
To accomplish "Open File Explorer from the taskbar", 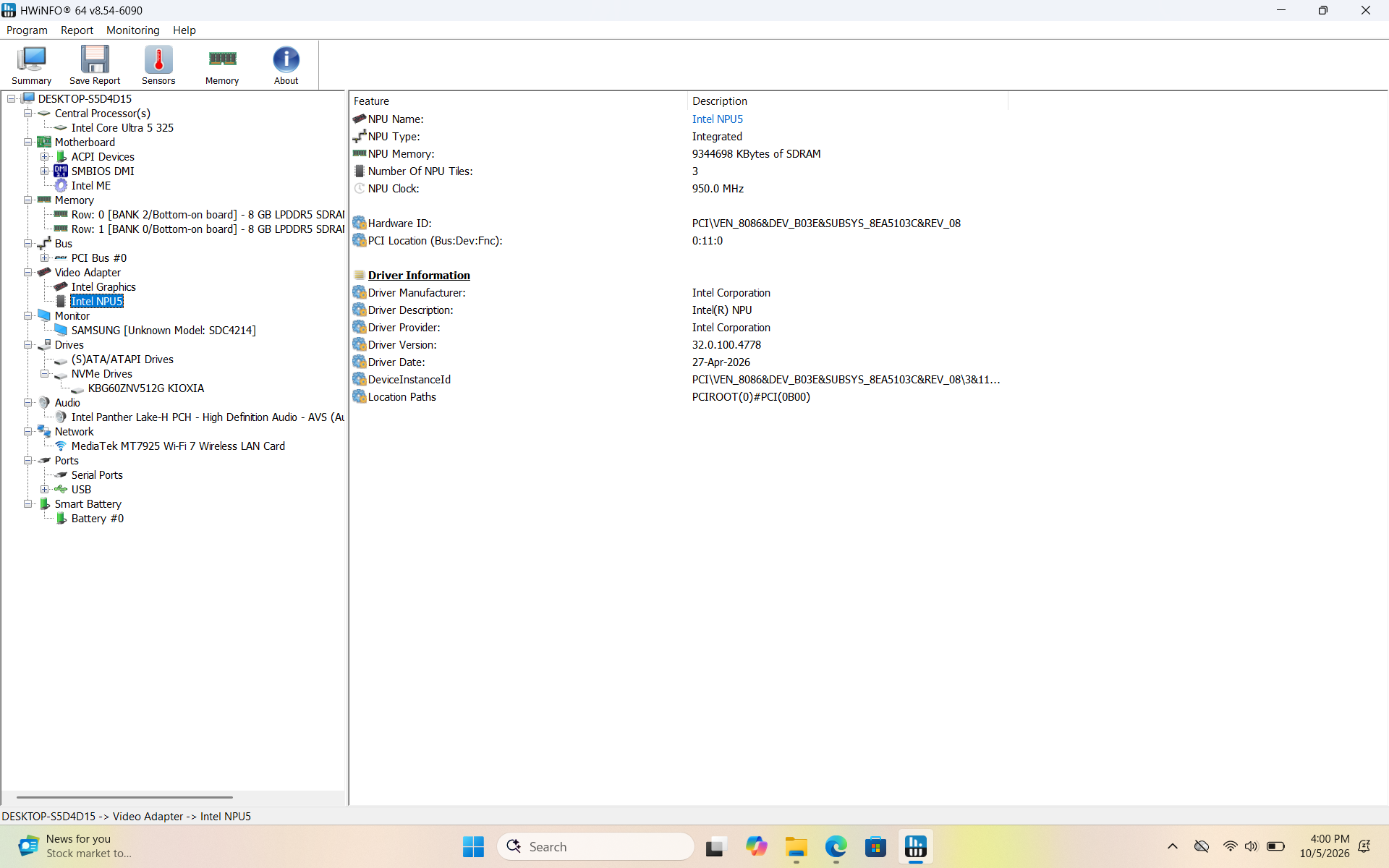I will click(x=796, y=846).
